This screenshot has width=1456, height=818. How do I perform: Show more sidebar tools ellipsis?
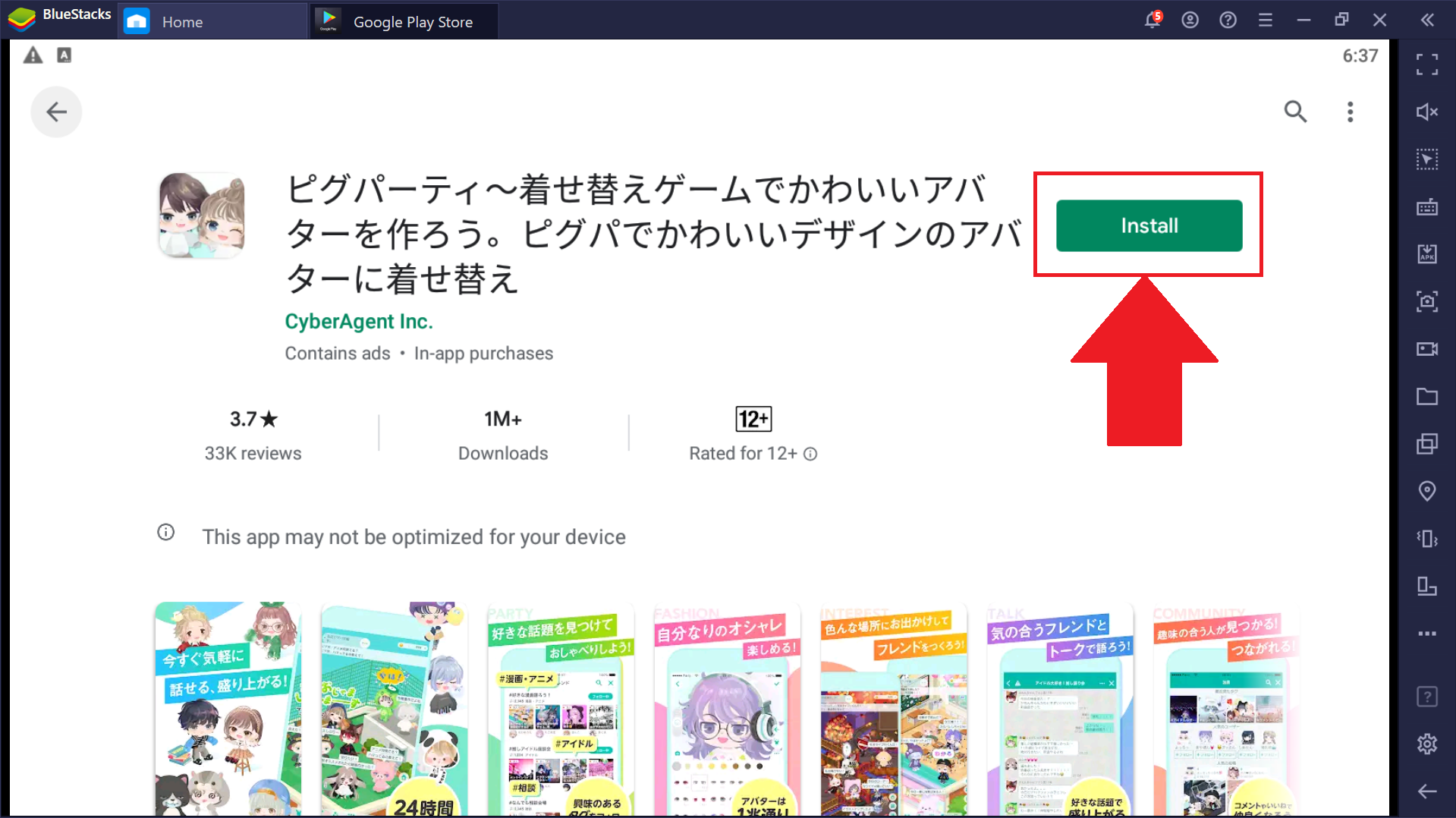(x=1427, y=634)
